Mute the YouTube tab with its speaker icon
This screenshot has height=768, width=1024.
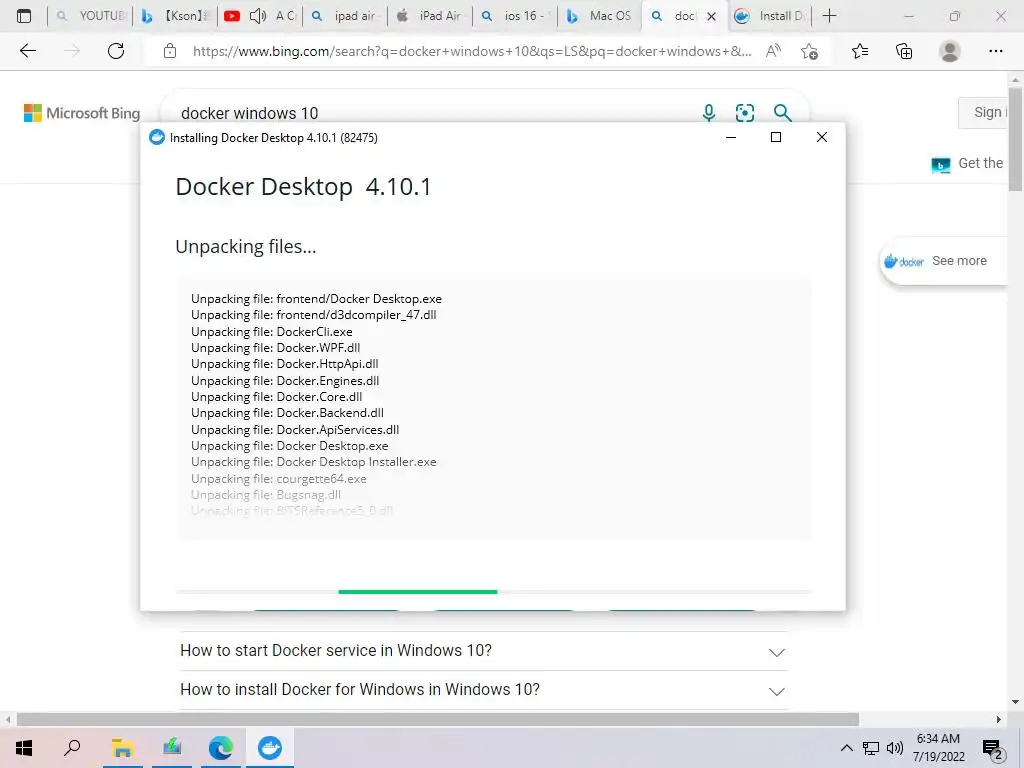point(258,16)
